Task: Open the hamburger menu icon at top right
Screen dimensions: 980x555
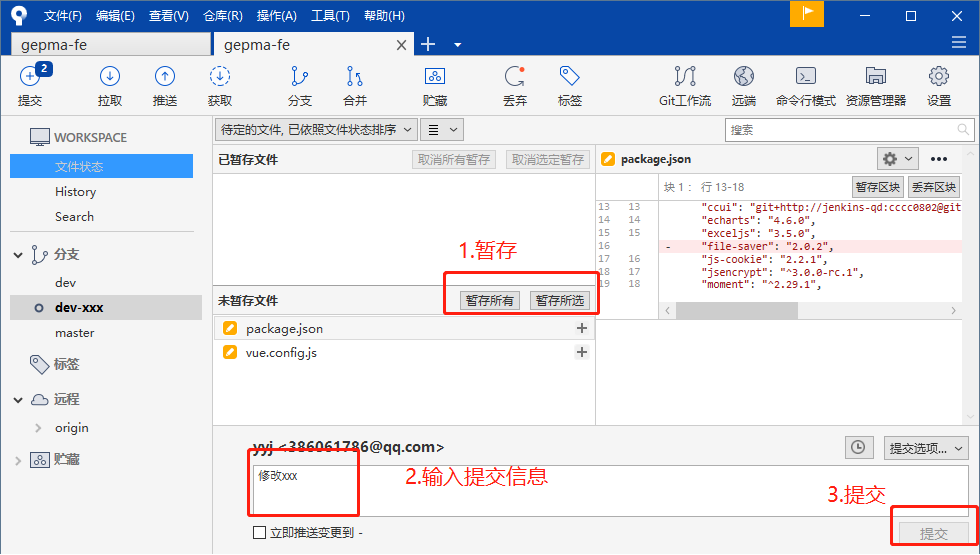Action: [x=959, y=42]
